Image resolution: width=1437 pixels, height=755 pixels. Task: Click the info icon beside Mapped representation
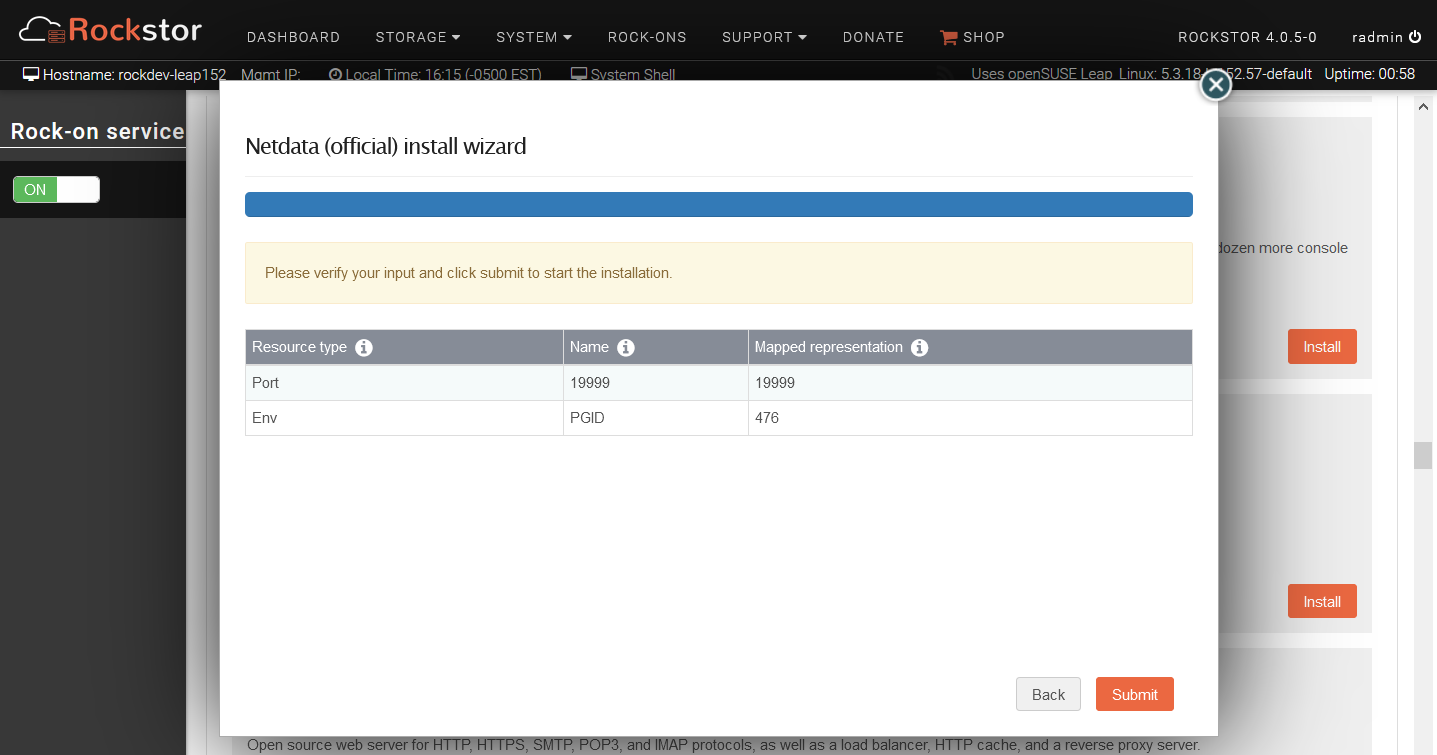pyautogui.click(x=920, y=348)
